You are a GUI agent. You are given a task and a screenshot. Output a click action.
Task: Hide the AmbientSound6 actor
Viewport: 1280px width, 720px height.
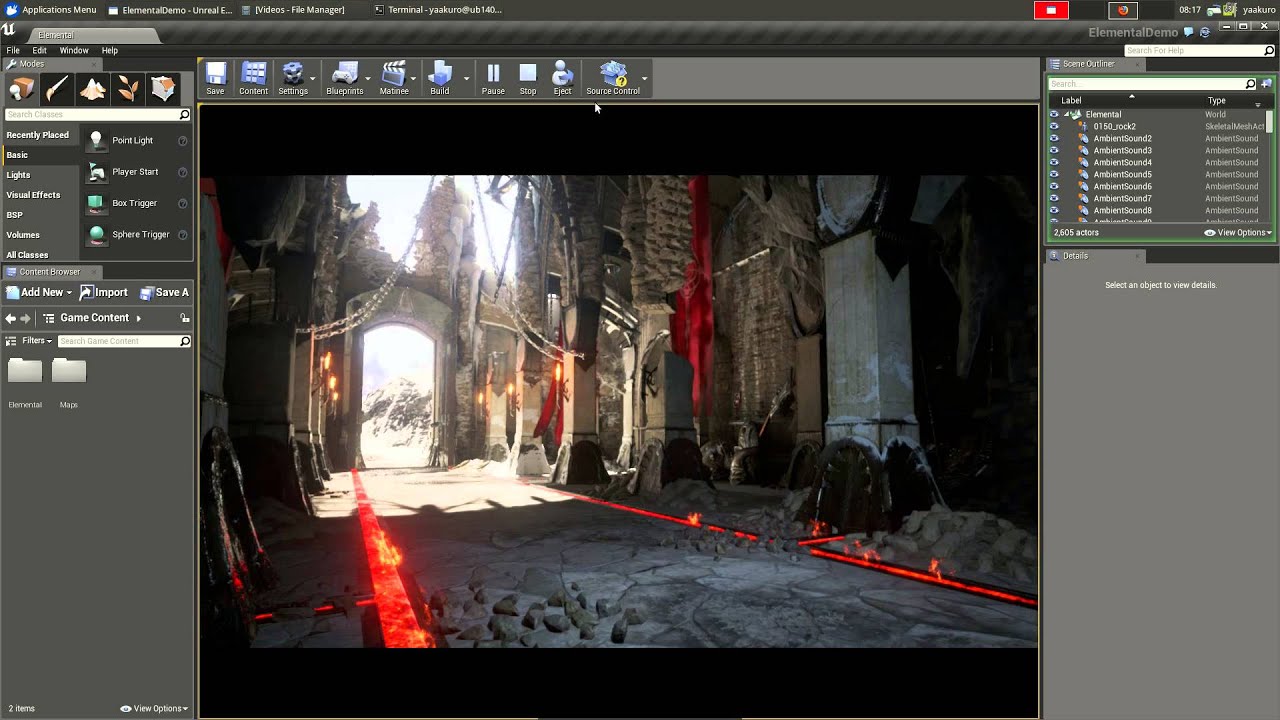pos(1053,186)
